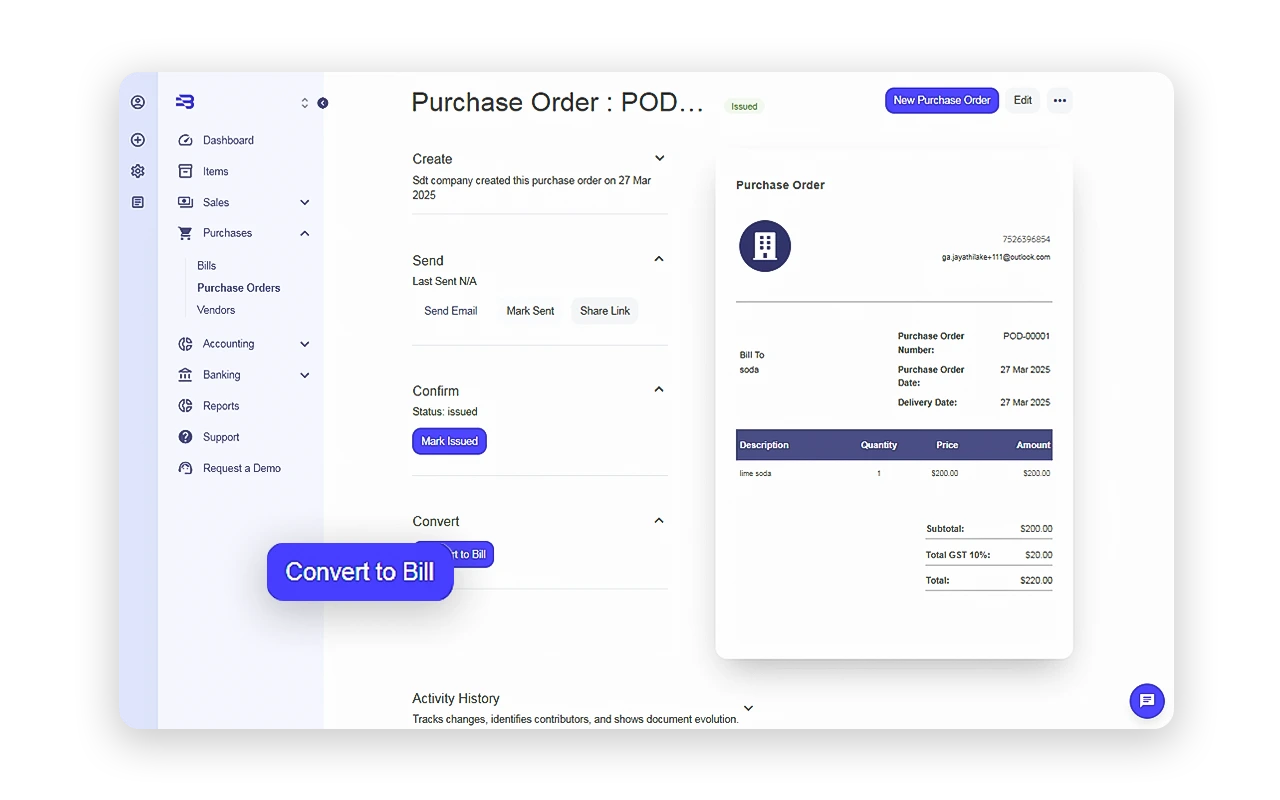The height and width of the screenshot is (800, 1280).
Task: Click Mark Issued button
Action: click(450, 441)
